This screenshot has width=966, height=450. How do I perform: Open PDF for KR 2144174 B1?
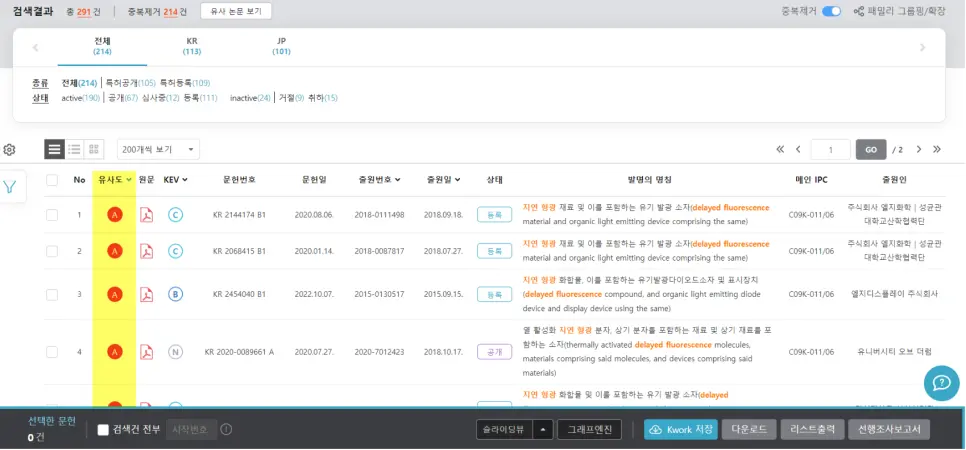(x=146, y=215)
